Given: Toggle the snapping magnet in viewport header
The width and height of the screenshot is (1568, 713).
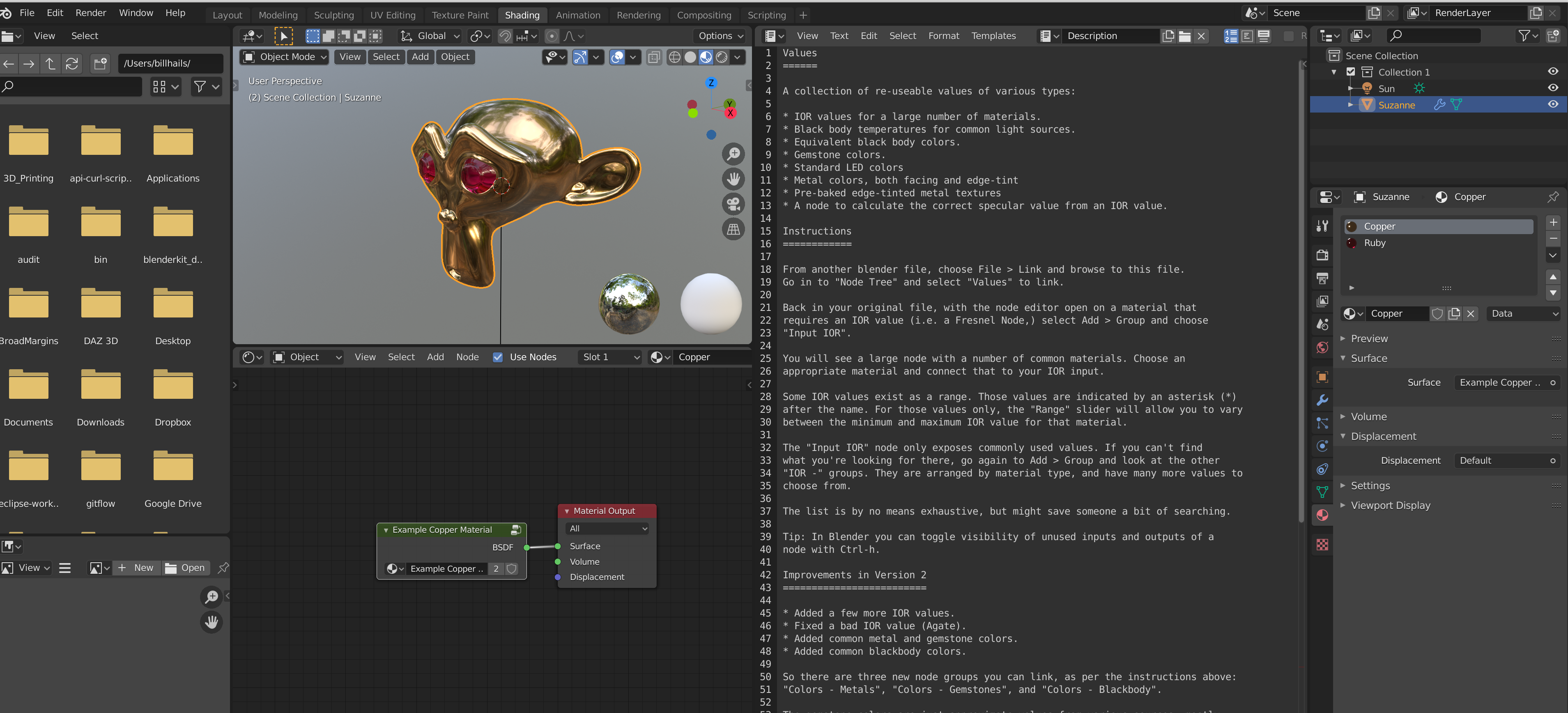Looking at the screenshot, I should pyautogui.click(x=505, y=36).
